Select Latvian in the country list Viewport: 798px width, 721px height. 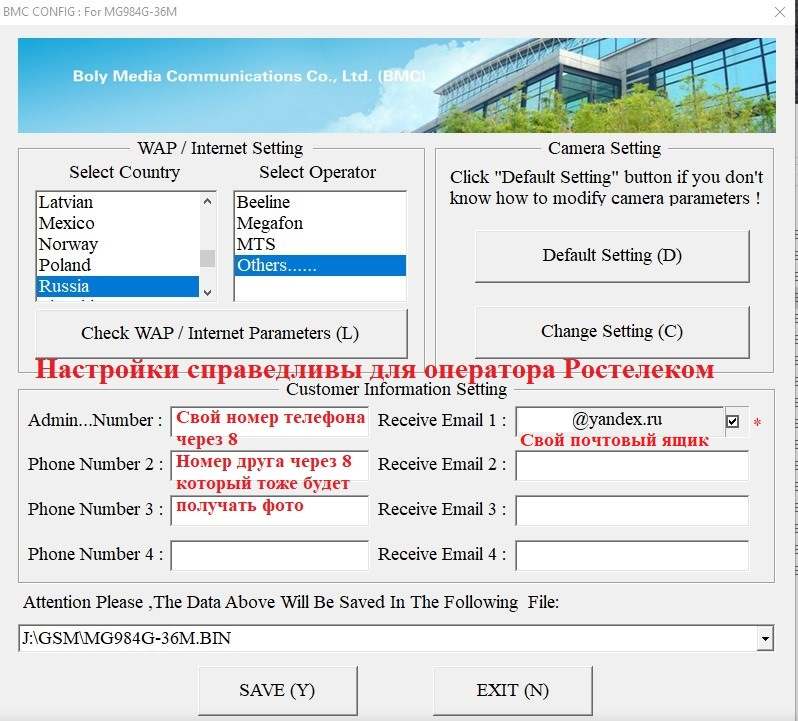118,202
